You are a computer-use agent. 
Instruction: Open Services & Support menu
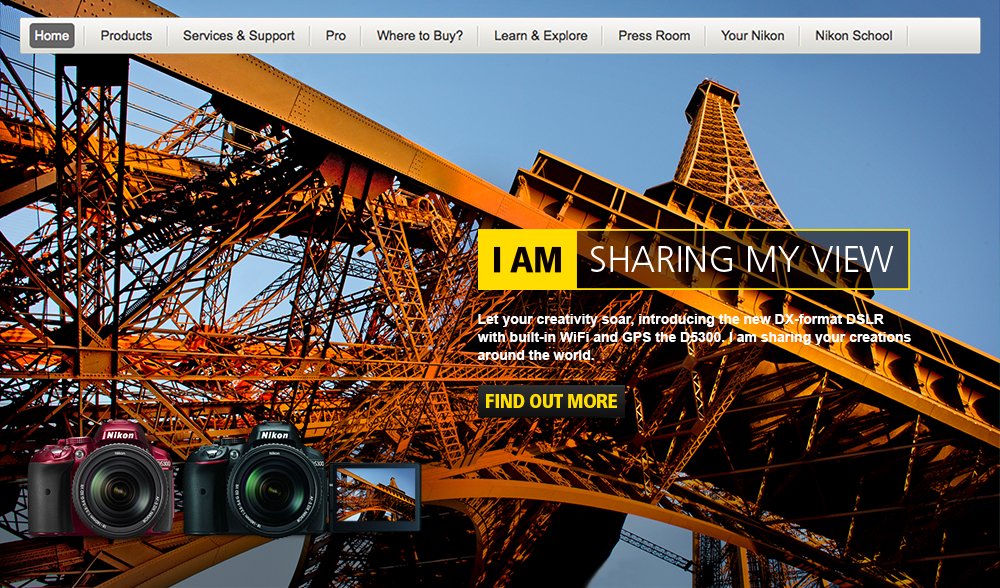238,36
